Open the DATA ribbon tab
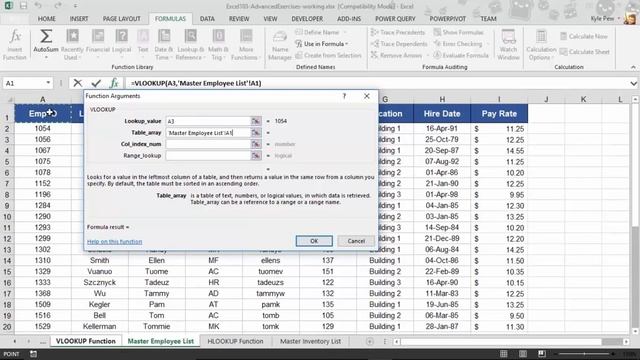 pos(207,19)
